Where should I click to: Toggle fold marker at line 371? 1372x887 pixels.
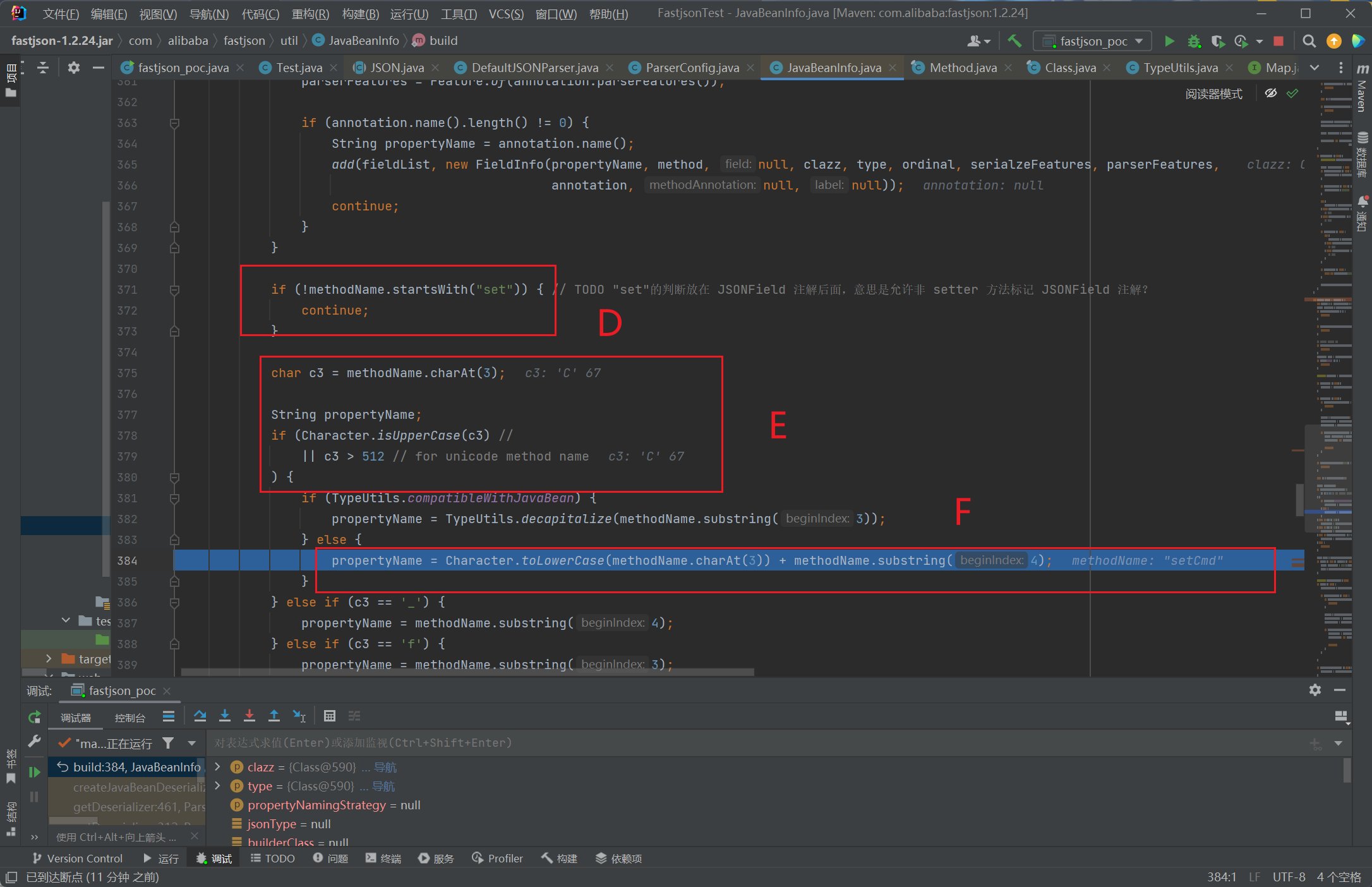[175, 289]
